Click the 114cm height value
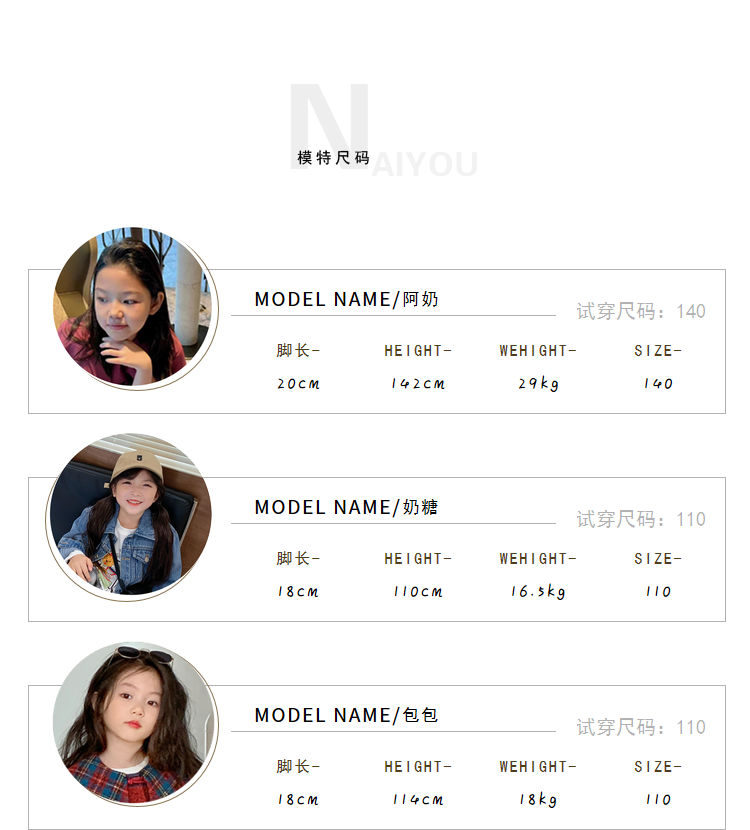The image size is (750, 830). pyautogui.click(x=418, y=800)
